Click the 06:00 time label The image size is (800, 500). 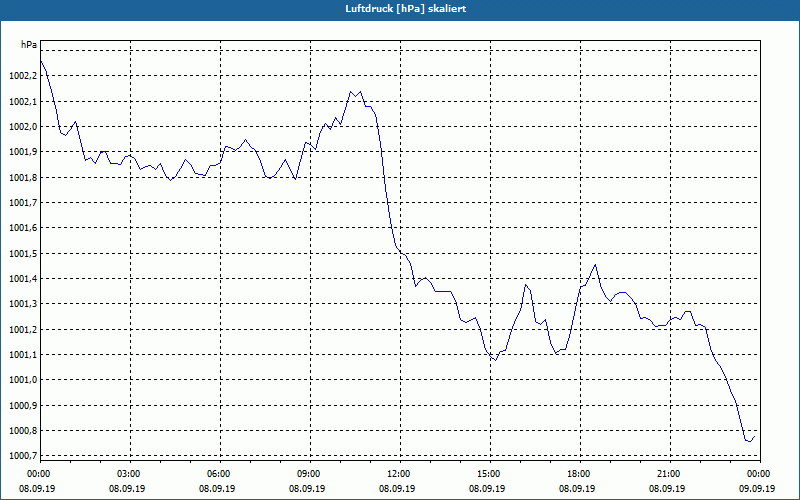point(220,474)
